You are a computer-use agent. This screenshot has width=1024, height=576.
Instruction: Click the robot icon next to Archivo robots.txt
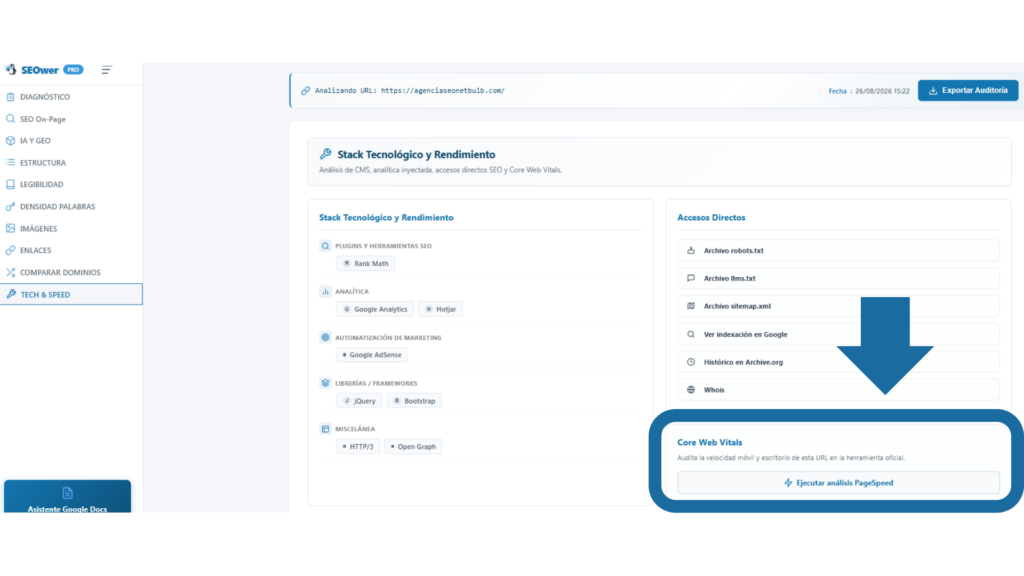691,250
